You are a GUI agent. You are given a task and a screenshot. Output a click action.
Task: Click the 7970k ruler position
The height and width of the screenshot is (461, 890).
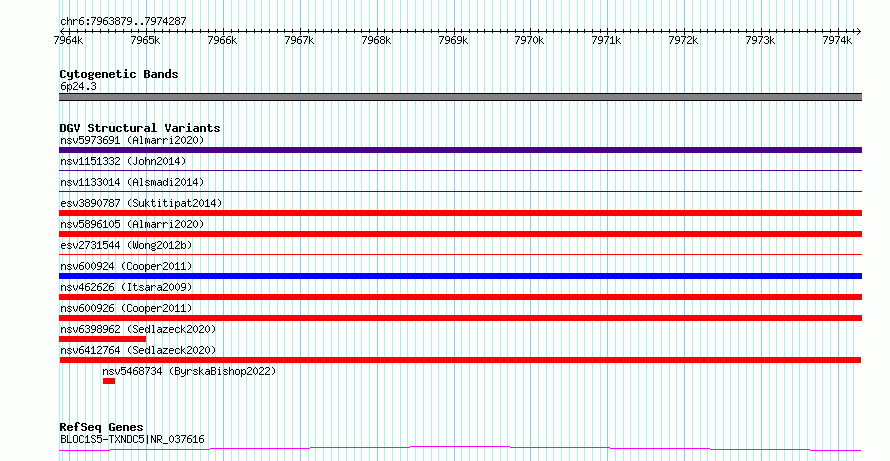click(x=530, y=41)
